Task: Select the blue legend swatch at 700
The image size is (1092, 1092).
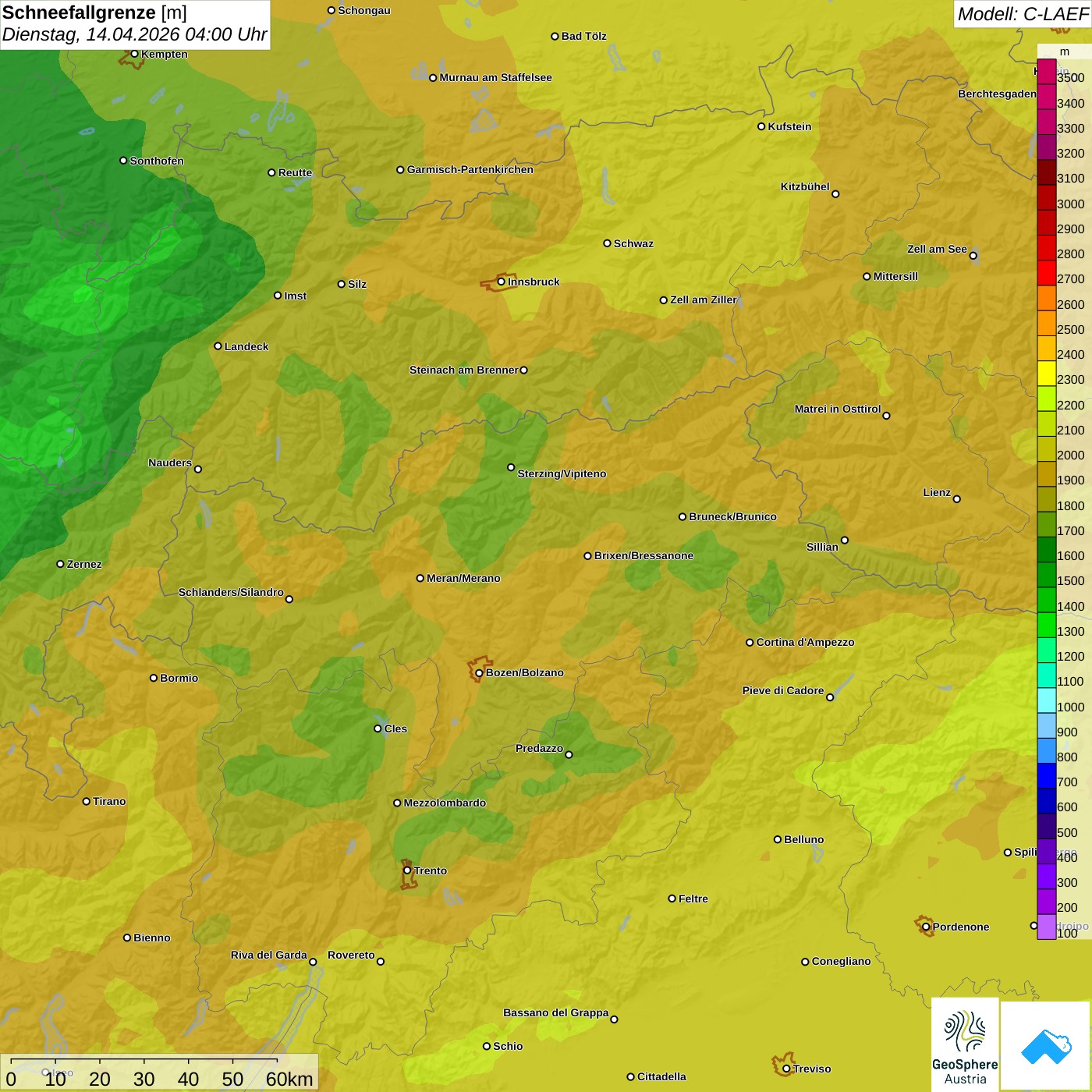Action: click(1047, 776)
